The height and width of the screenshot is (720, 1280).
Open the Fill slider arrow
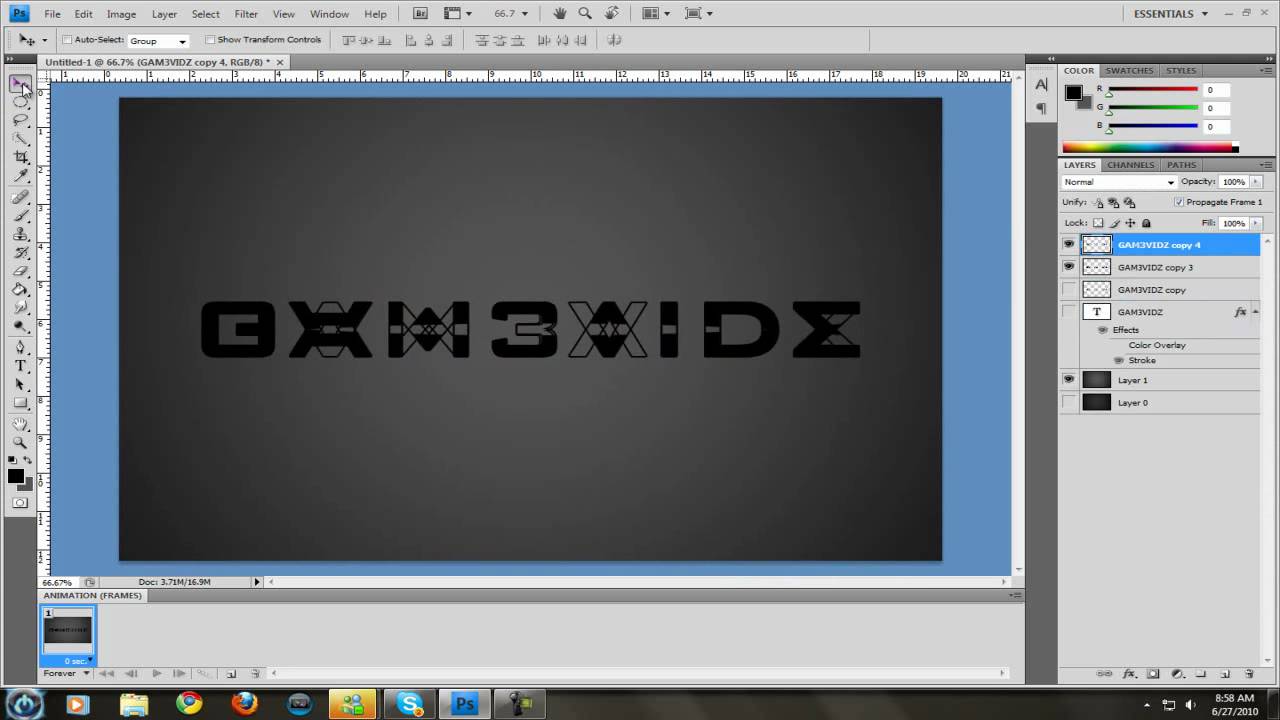[1254, 223]
